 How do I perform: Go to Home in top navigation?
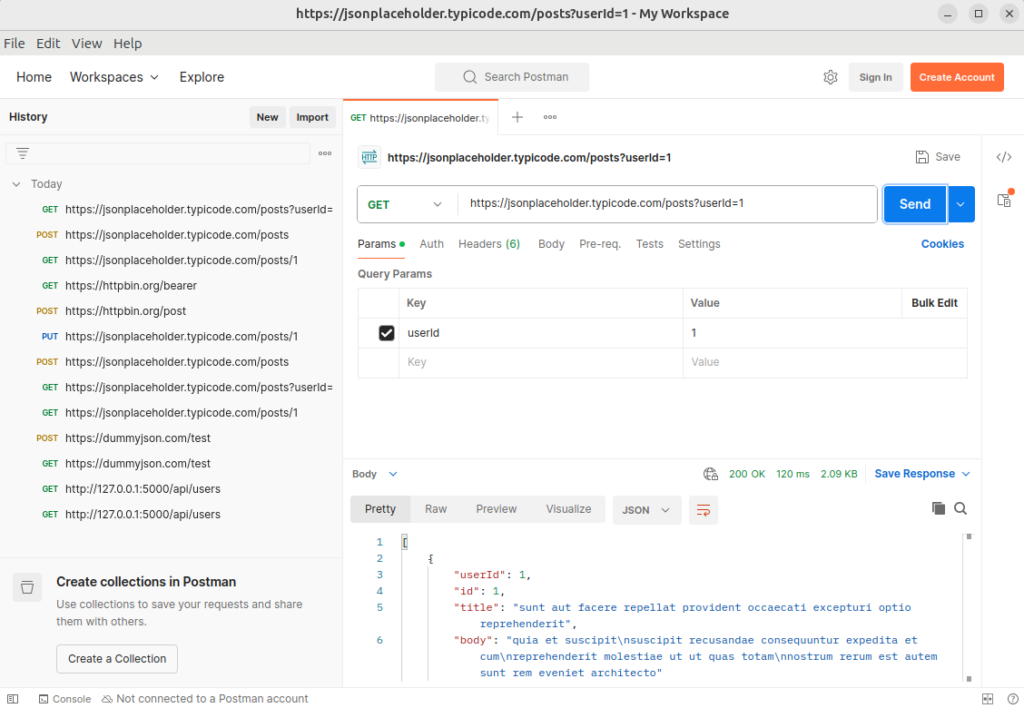(34, 77)
